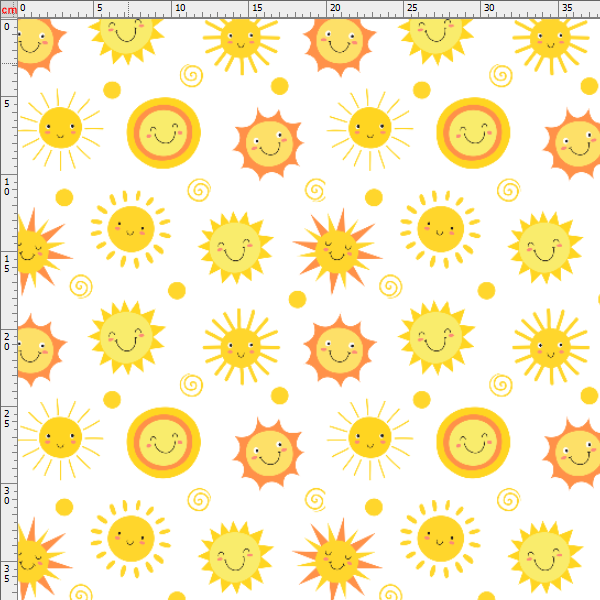Click the "30" mark on the horizontal ruler
Viewport: 600px width, 600px height.
pos(489,8)
